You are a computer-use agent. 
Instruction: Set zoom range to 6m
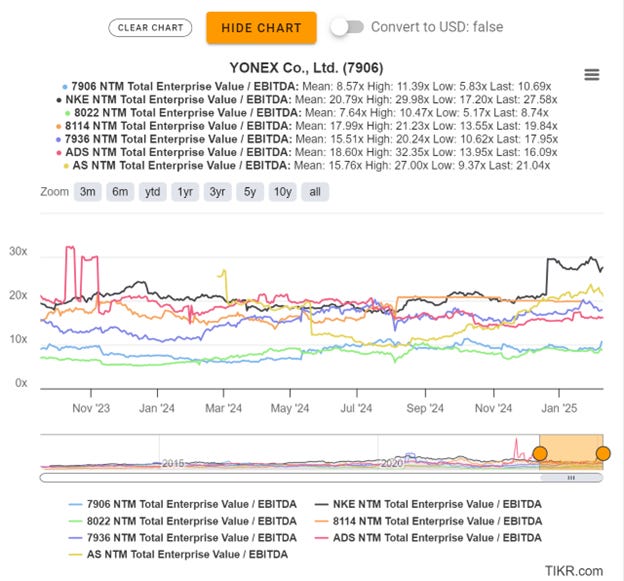point(120,192)
